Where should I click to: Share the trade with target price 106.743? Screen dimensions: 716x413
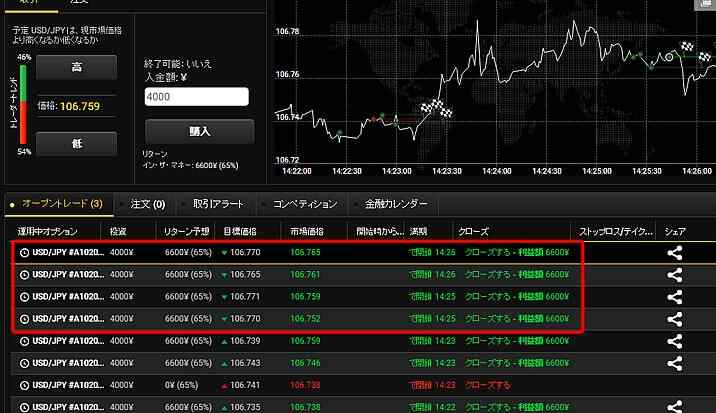[675, 363]
